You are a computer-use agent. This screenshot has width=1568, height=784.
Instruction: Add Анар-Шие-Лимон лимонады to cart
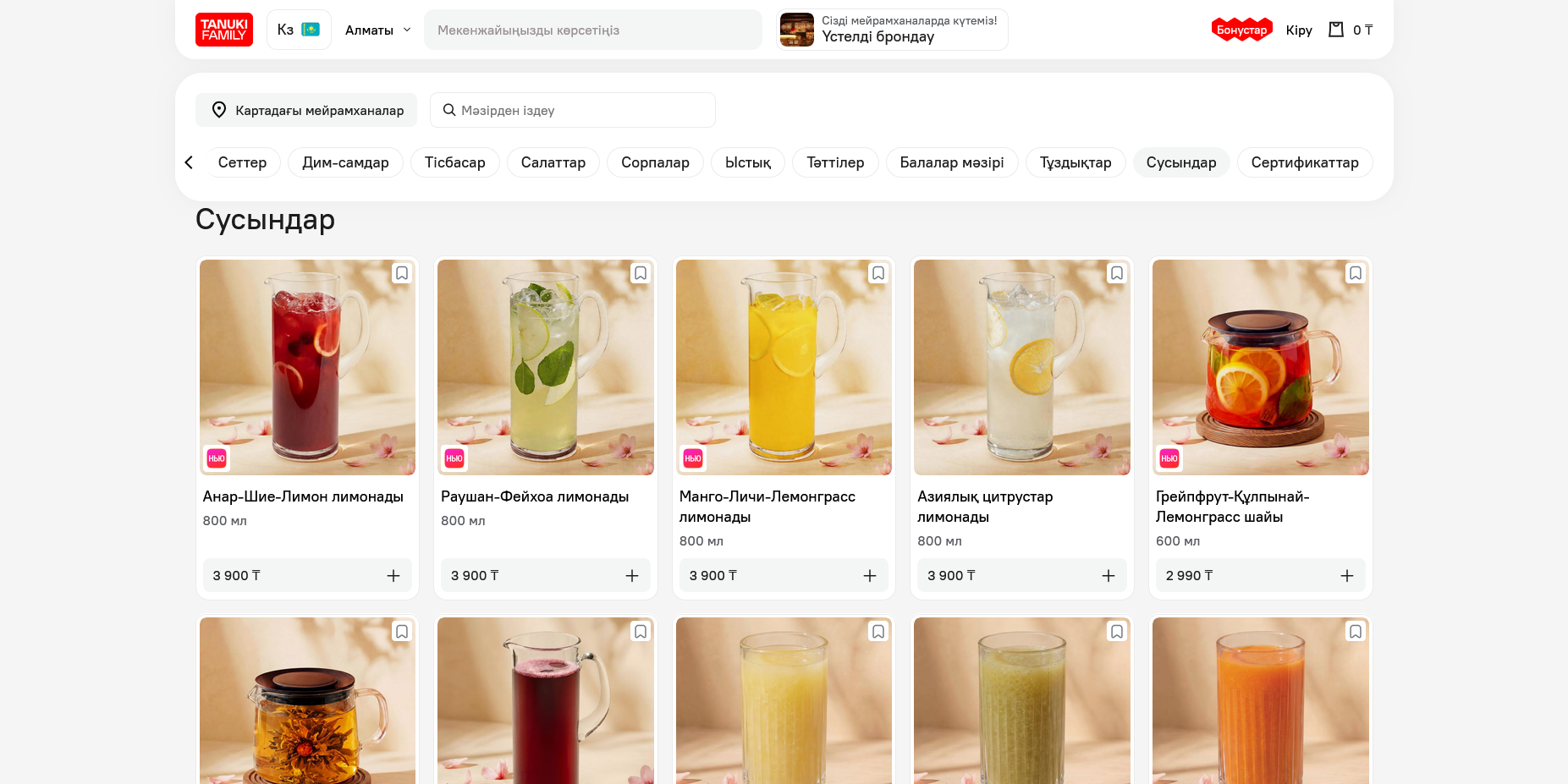pyautogui.click(x=393, y=576)
